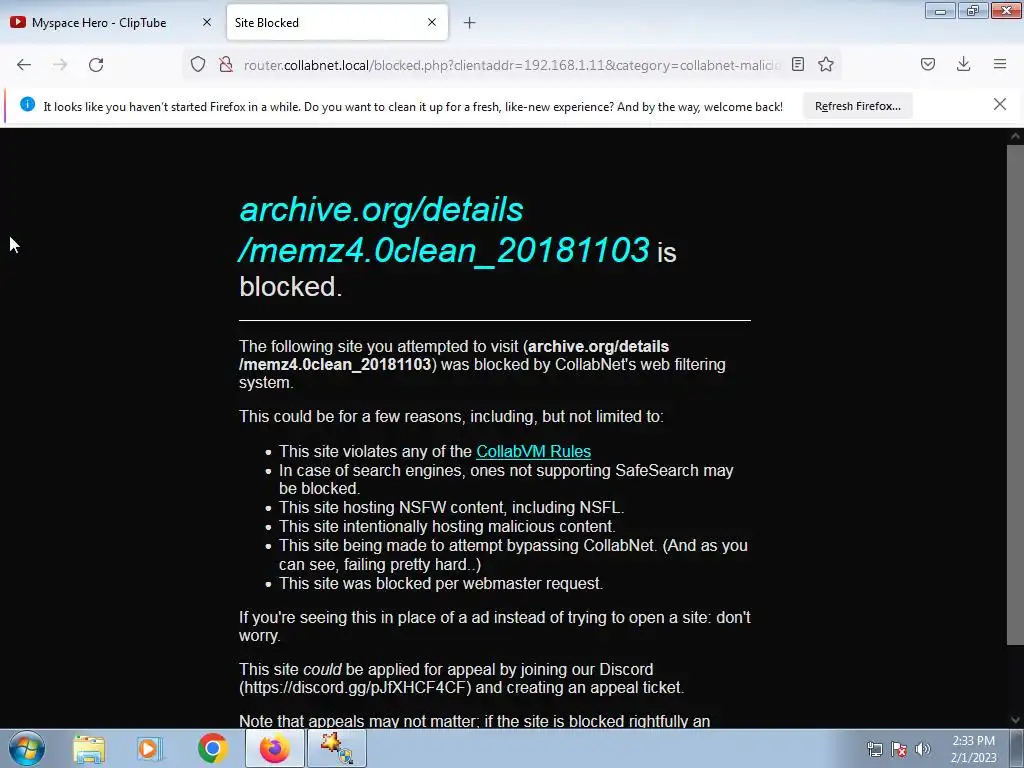This screenshot has height=768, width=1024.
Task: Click the line 'This site was blocked per webmaster request.'
Action: click(x=441, y=583)
